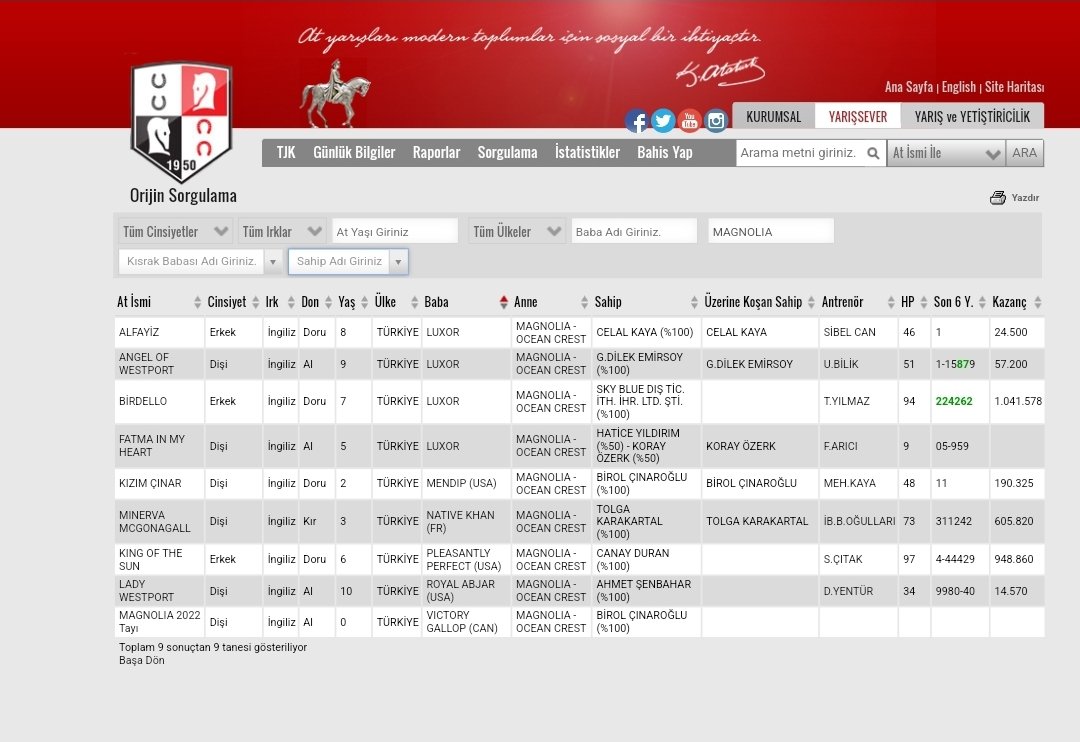
Task: Click the Kısrak Babası Adı Giriniz field
Action: (191, 262)
